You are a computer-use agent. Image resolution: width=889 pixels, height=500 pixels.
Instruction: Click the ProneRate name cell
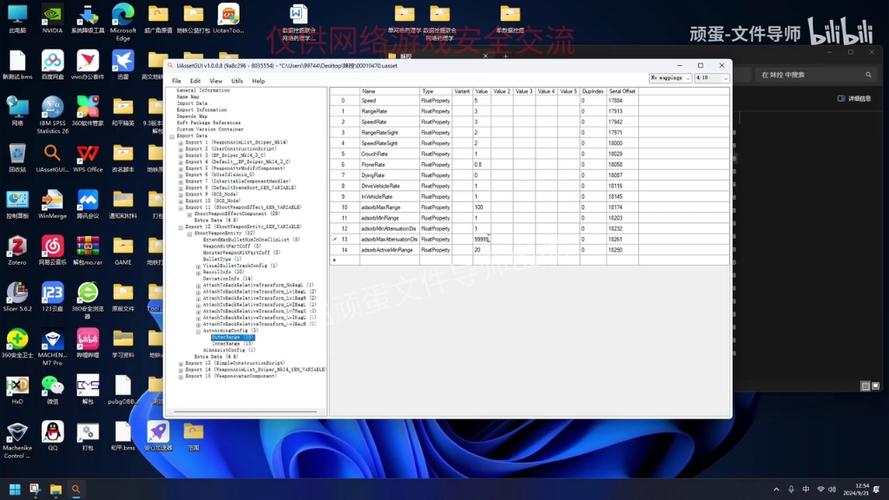pos(389,164)
